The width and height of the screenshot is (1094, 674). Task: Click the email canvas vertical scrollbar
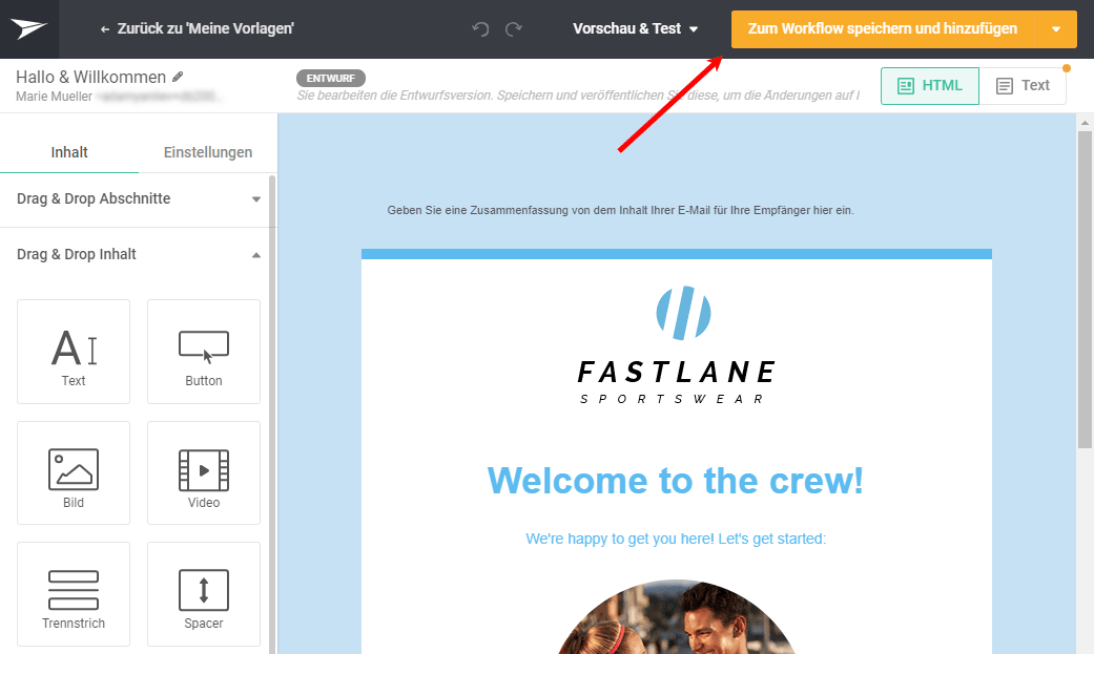click(1084, 290)
